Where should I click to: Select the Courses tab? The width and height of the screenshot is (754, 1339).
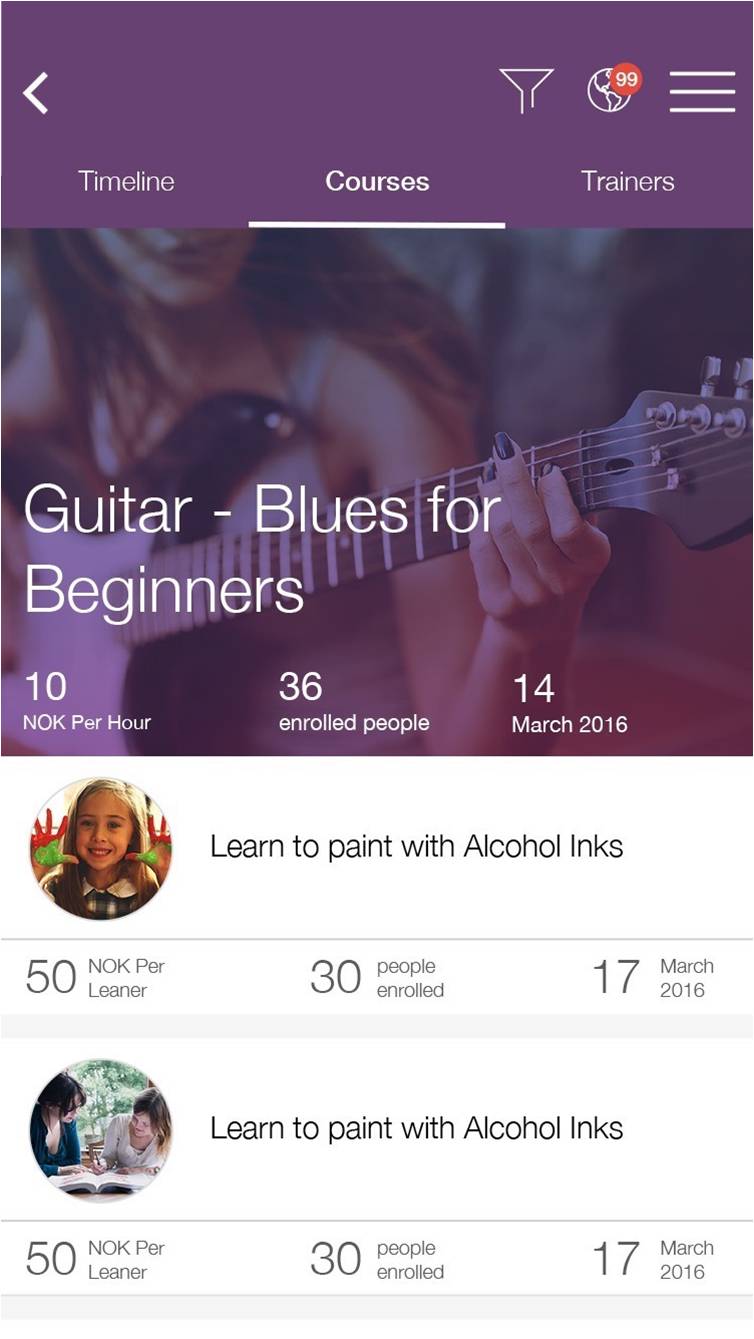[x=377, y=181]
